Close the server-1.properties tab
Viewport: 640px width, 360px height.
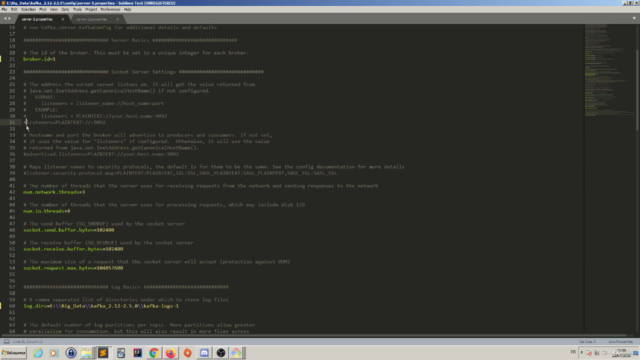[x=62, y=19]
